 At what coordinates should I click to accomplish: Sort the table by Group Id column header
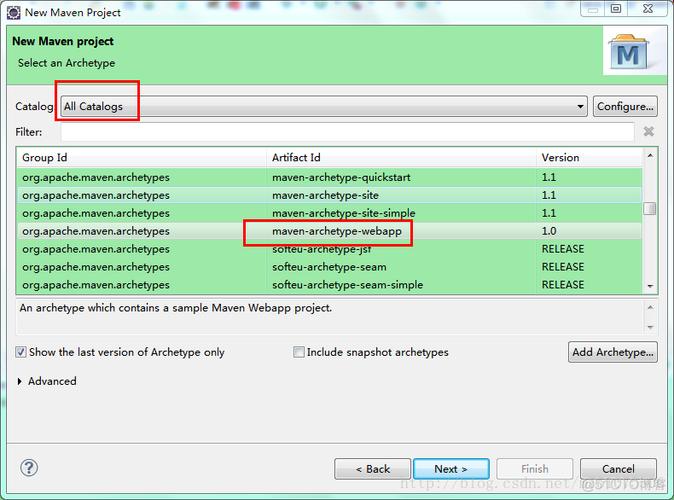[x=141, y=157]
